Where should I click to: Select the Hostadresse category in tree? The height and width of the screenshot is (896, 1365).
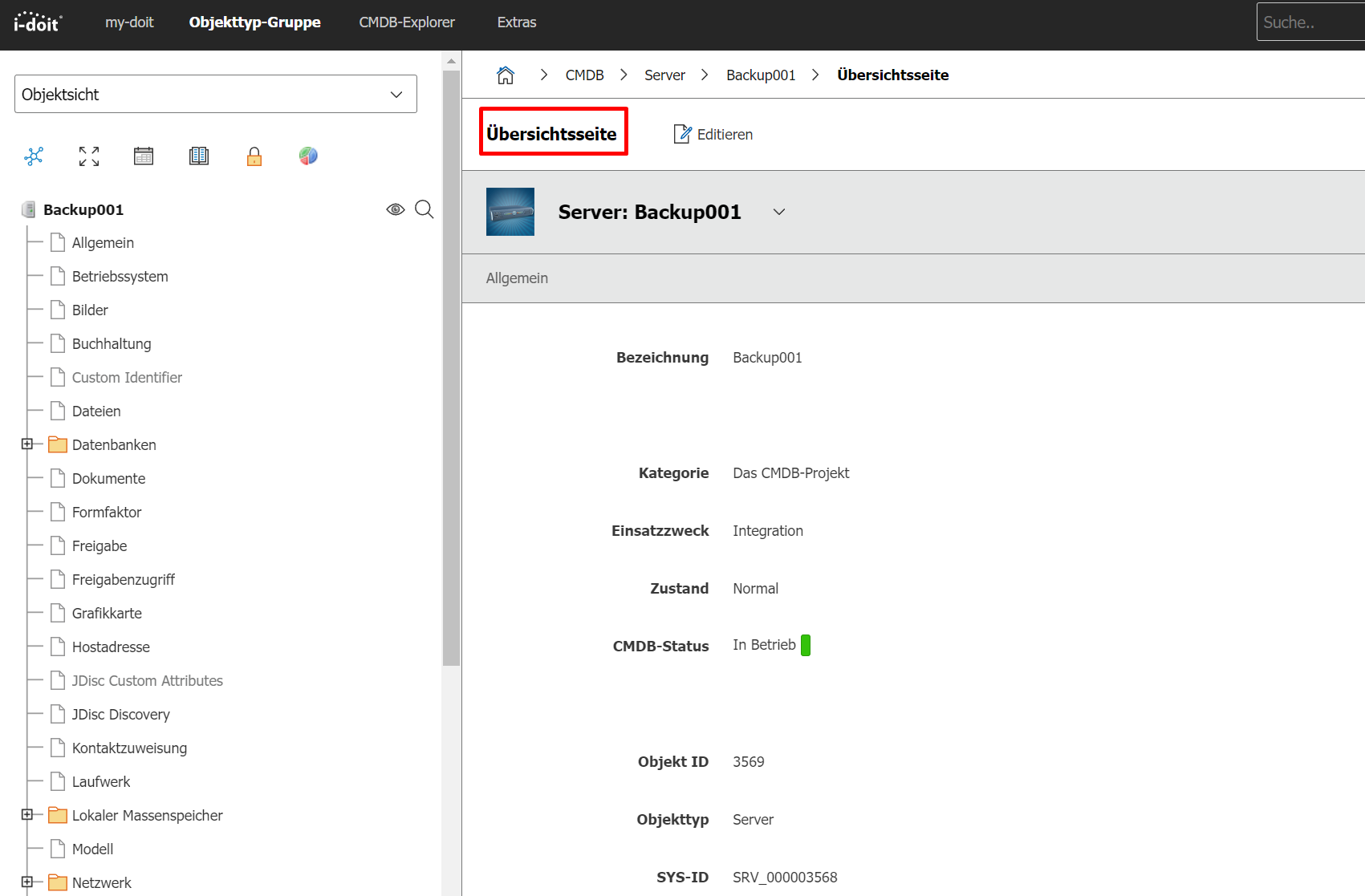point(111,647)
